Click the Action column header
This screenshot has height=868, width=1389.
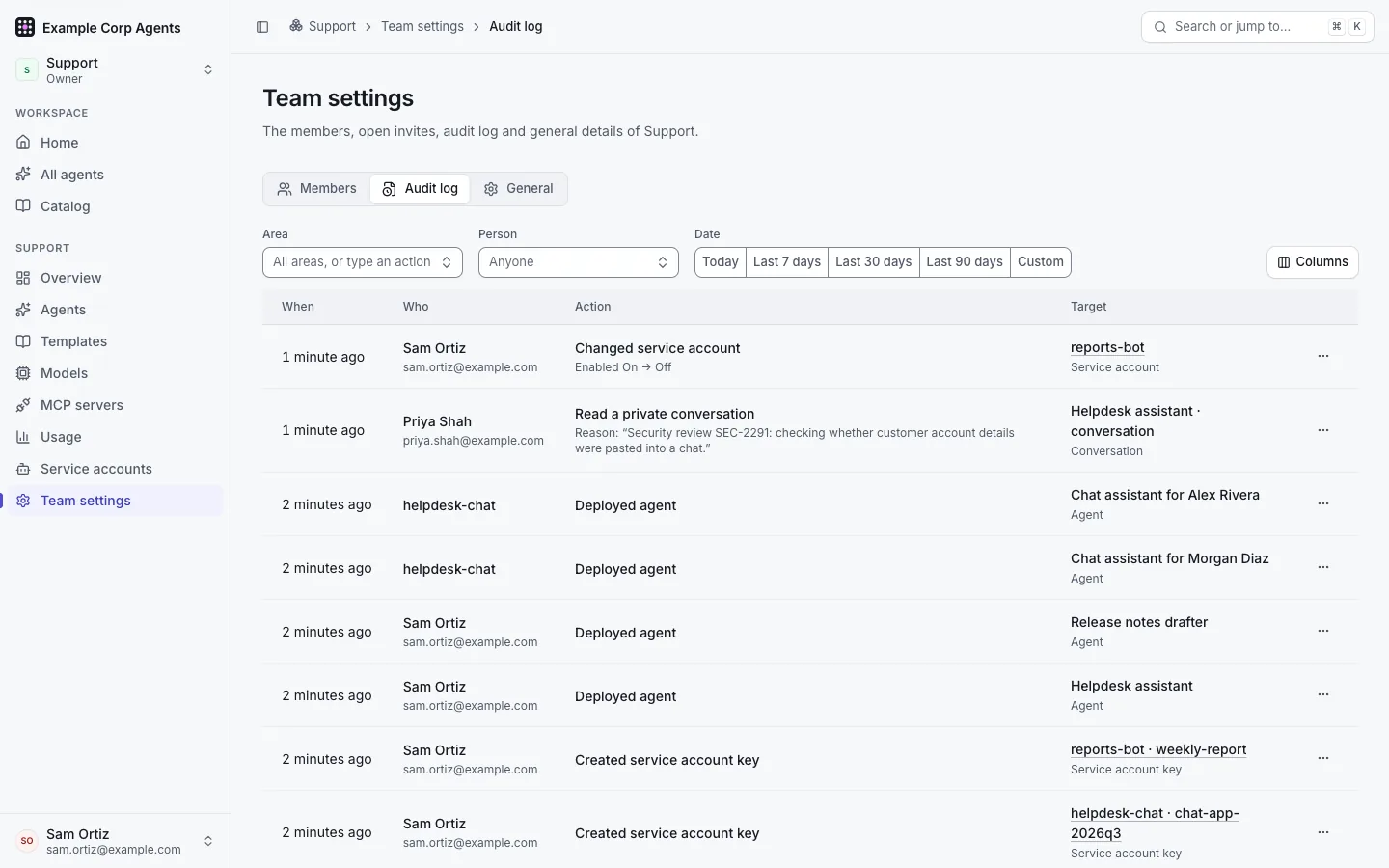tap(593, 307)
